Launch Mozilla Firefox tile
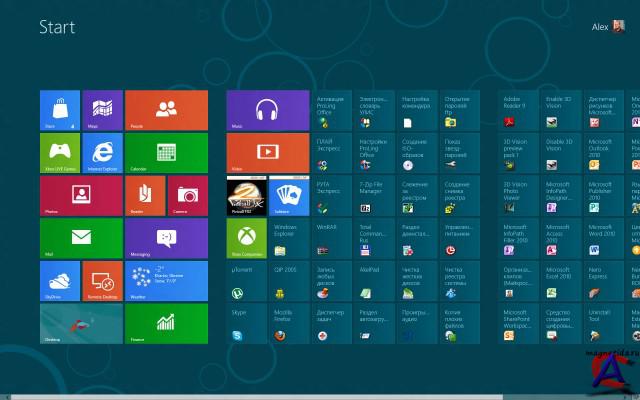Viewport: 640px width, 400px height. point(289,324)
